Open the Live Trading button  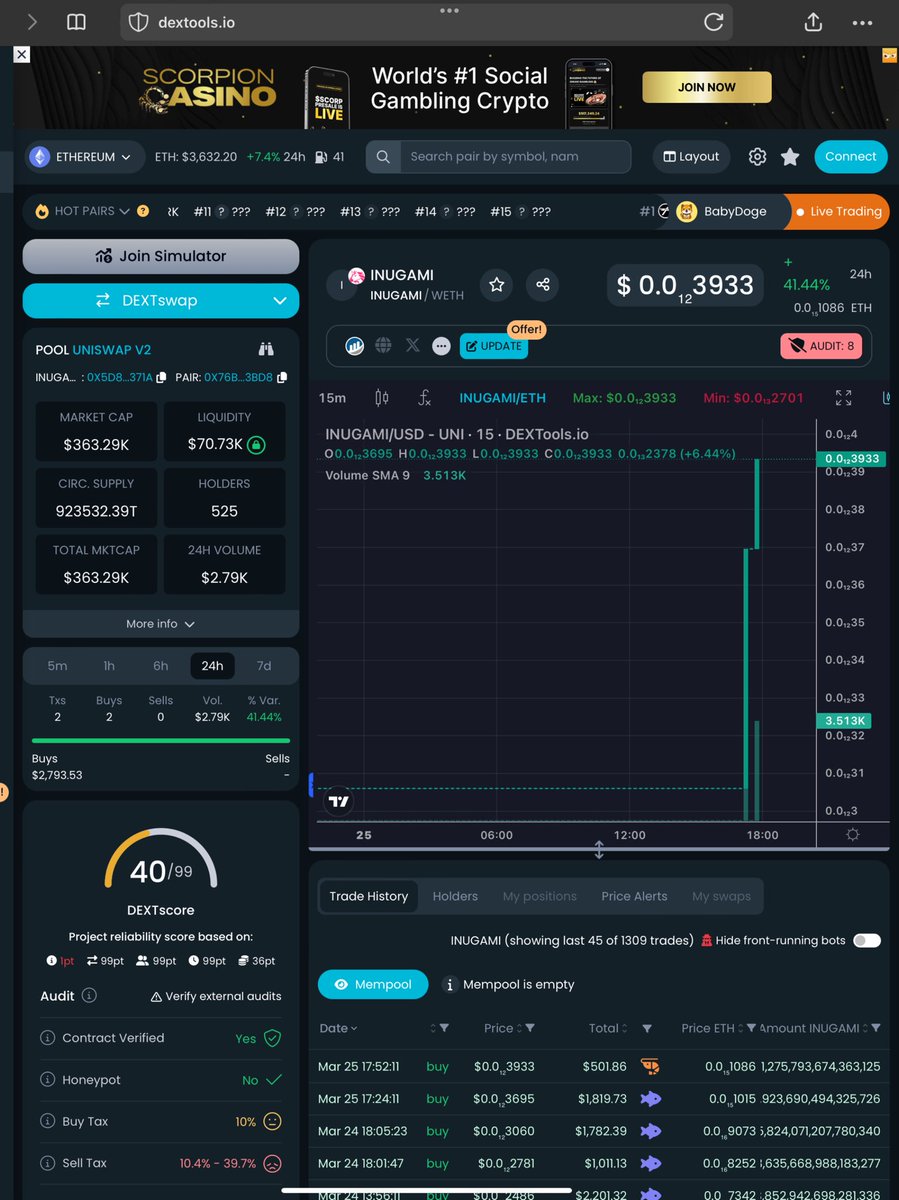[838, 211]
